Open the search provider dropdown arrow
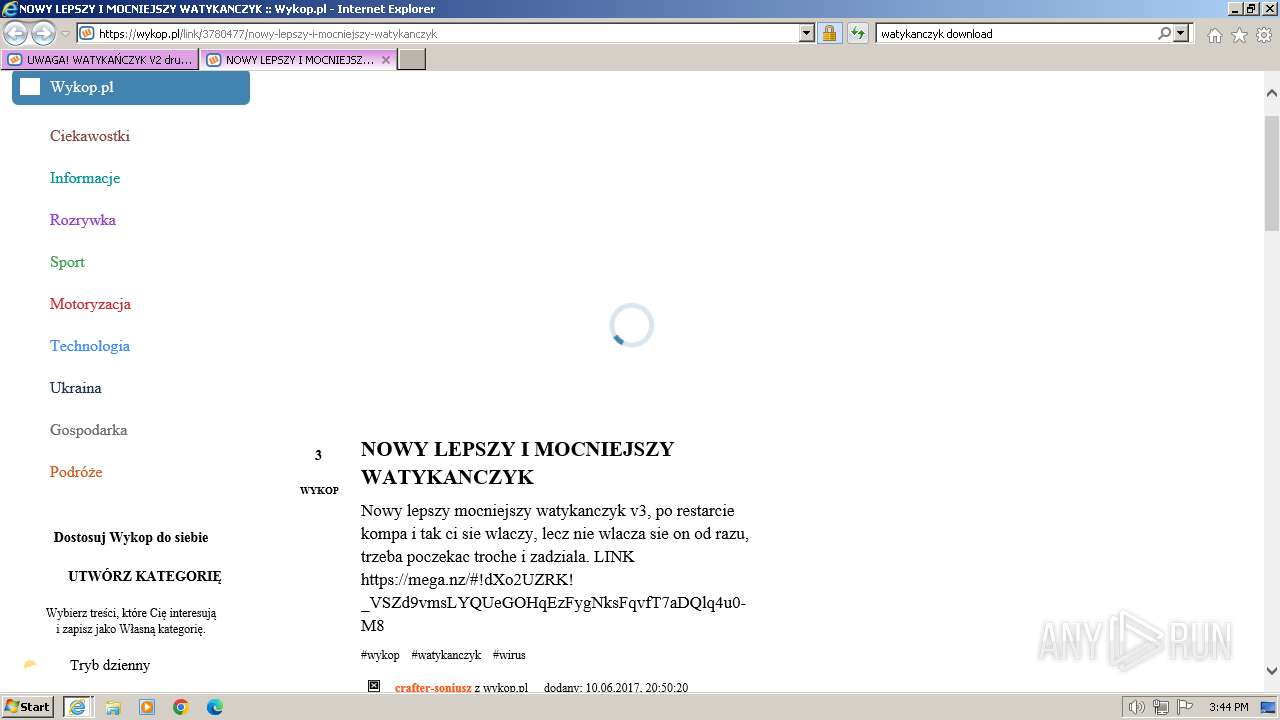 [1181, 34]
